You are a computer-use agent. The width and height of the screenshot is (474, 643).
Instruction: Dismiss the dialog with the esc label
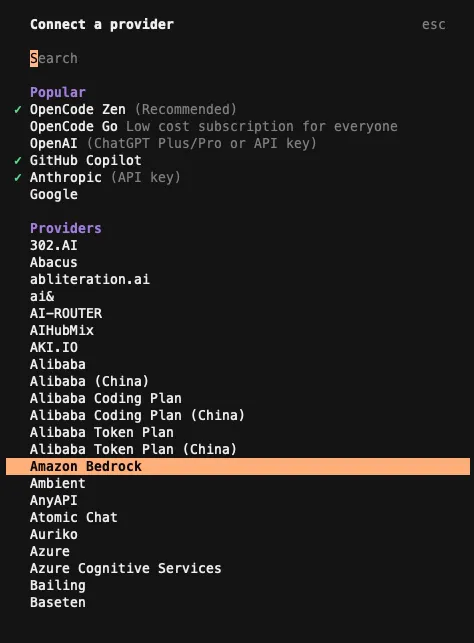pyautogui.click(x=433, y=25)
